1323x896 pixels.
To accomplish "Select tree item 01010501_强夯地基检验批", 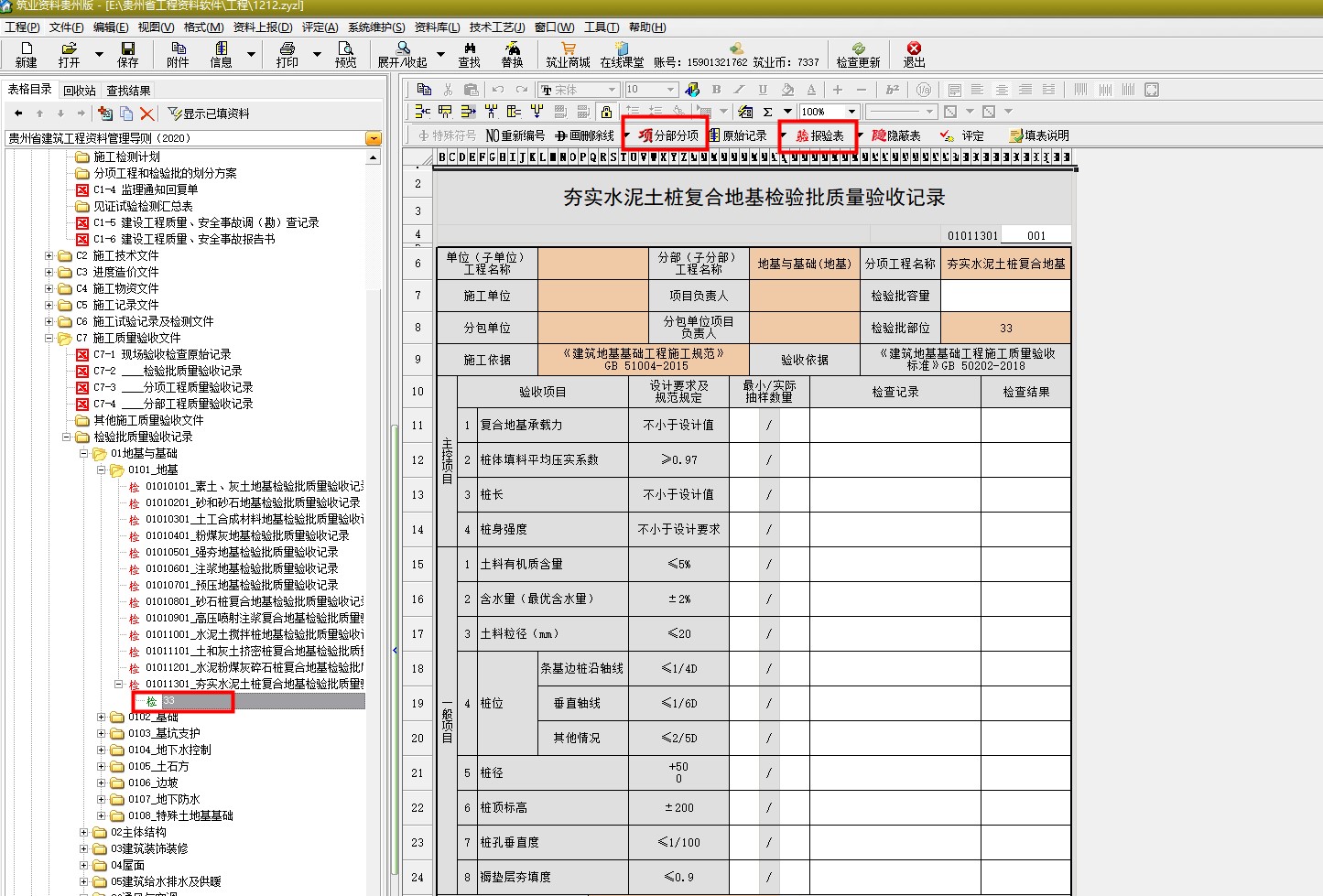I will click(242, 553).
